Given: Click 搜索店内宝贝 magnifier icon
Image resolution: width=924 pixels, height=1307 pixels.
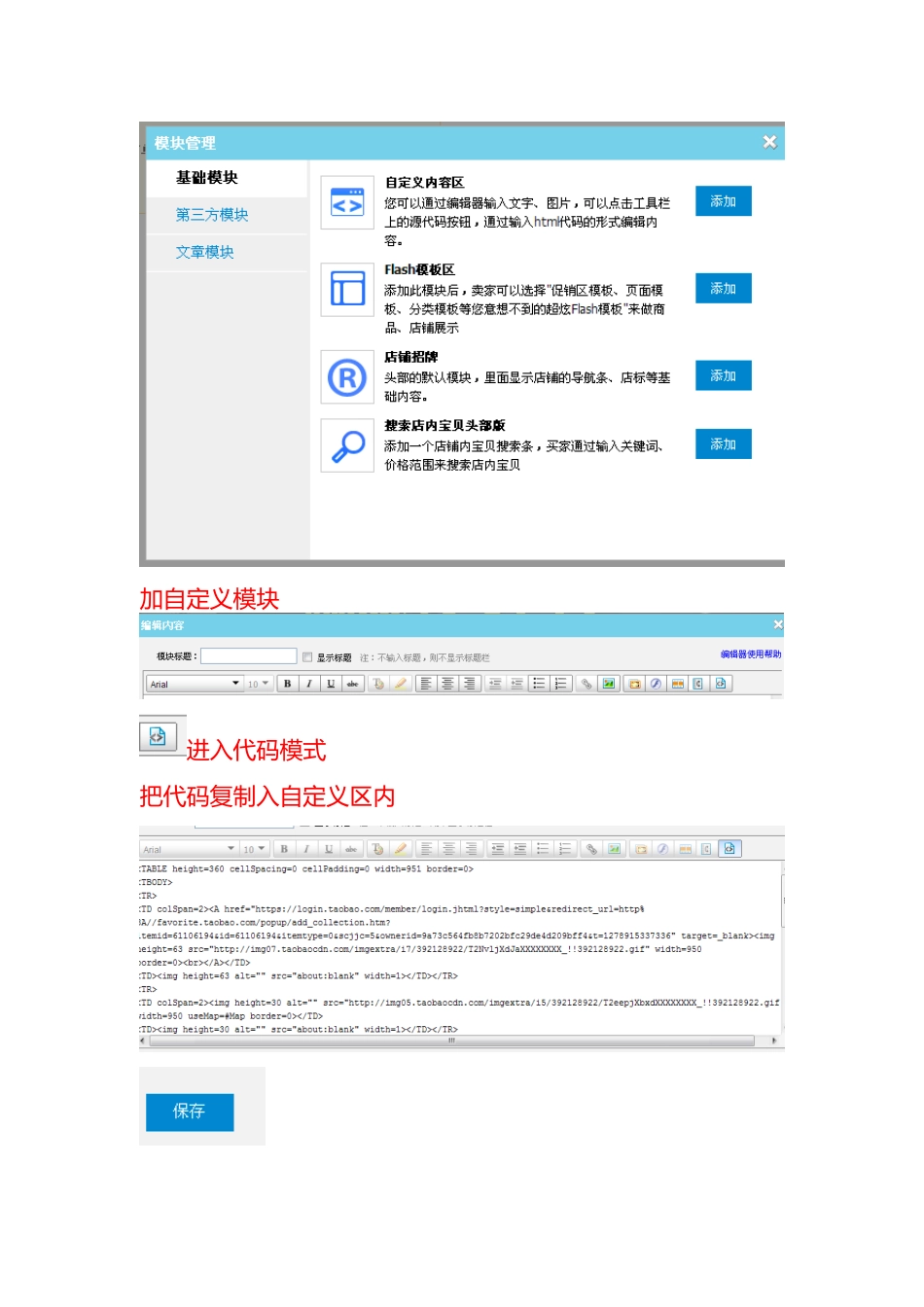Looking at the screenshot, I should tap(347, 445).
